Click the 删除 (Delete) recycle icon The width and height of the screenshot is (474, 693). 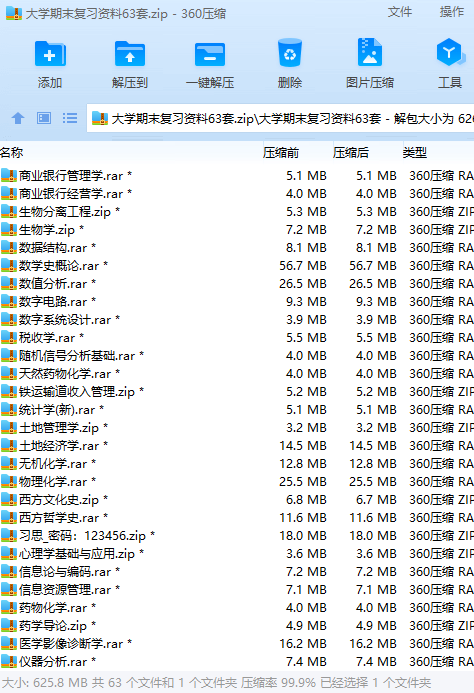[290, 53]
